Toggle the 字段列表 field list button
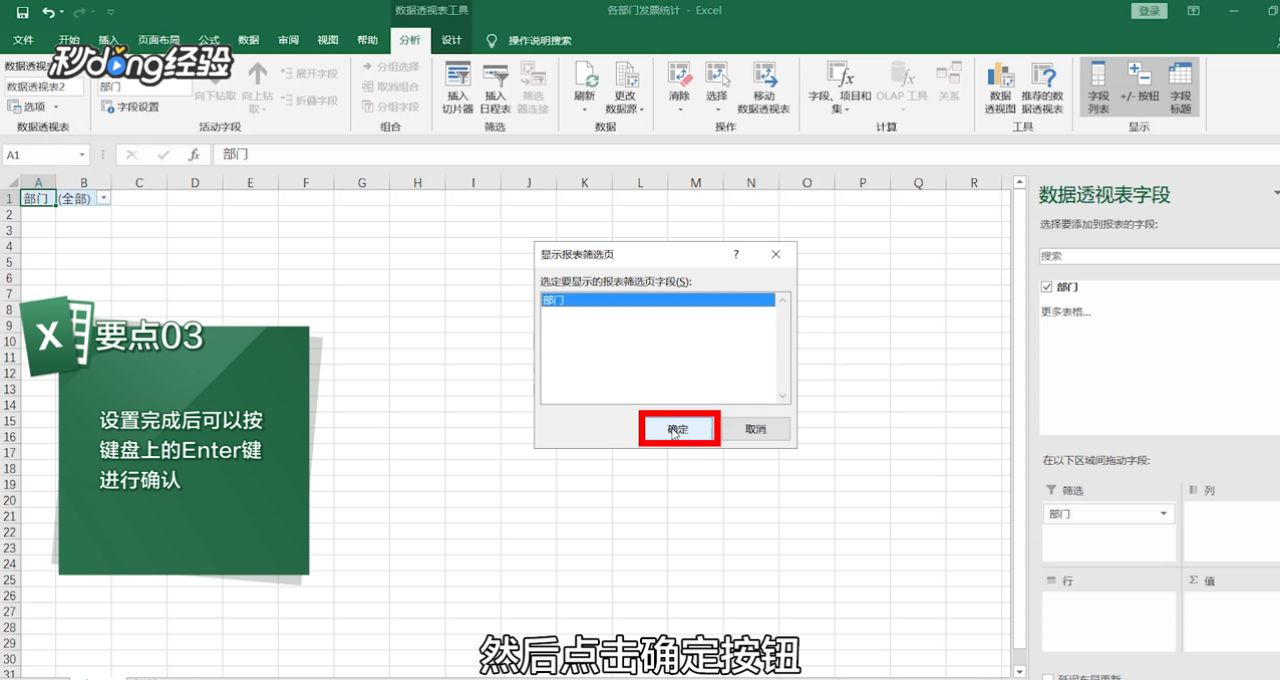Image resolution: width=1280 pixels, height=680 pixels. [1099, 88]
